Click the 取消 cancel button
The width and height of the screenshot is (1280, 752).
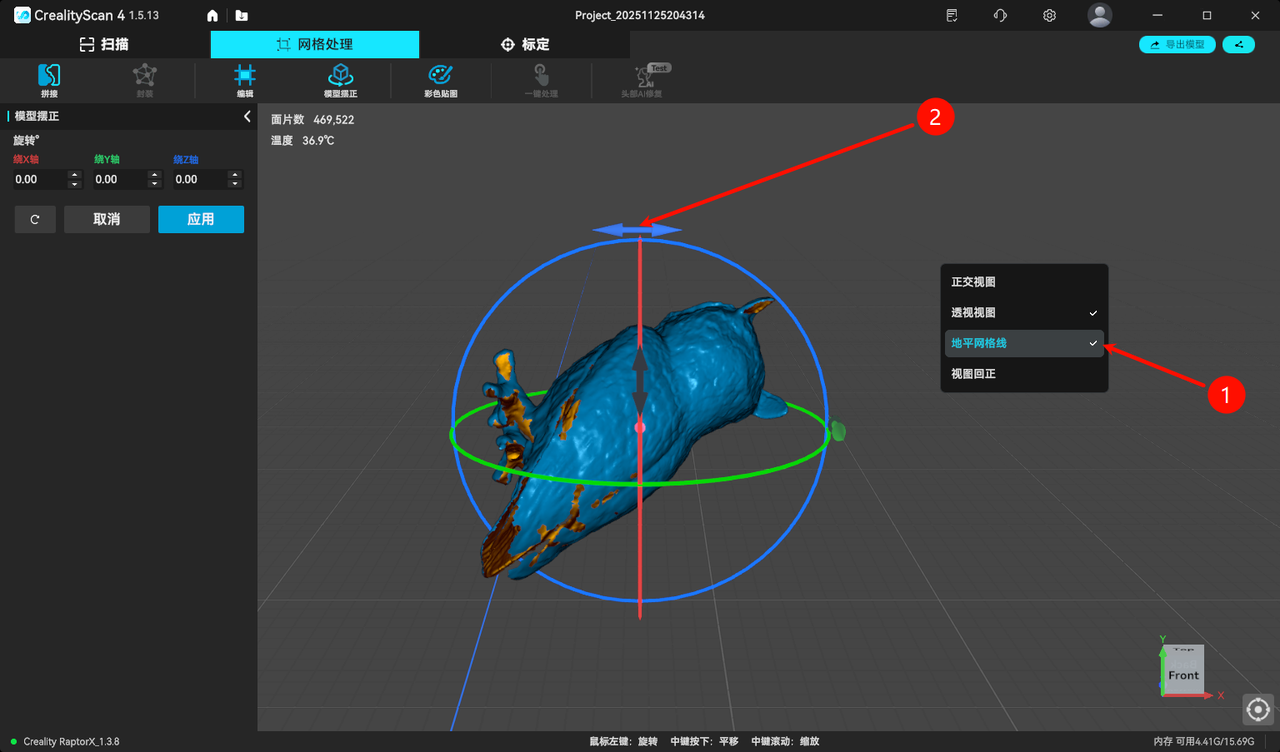point(106,219)
